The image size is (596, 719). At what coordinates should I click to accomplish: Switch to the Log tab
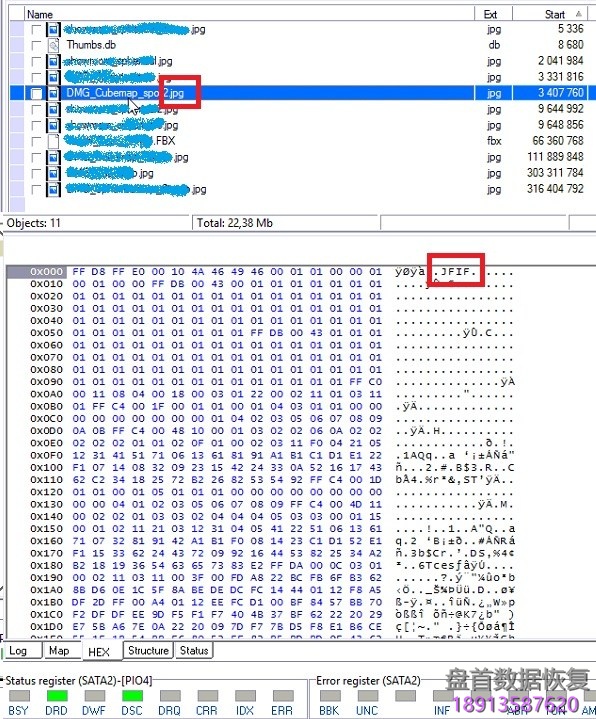point(22,651)
